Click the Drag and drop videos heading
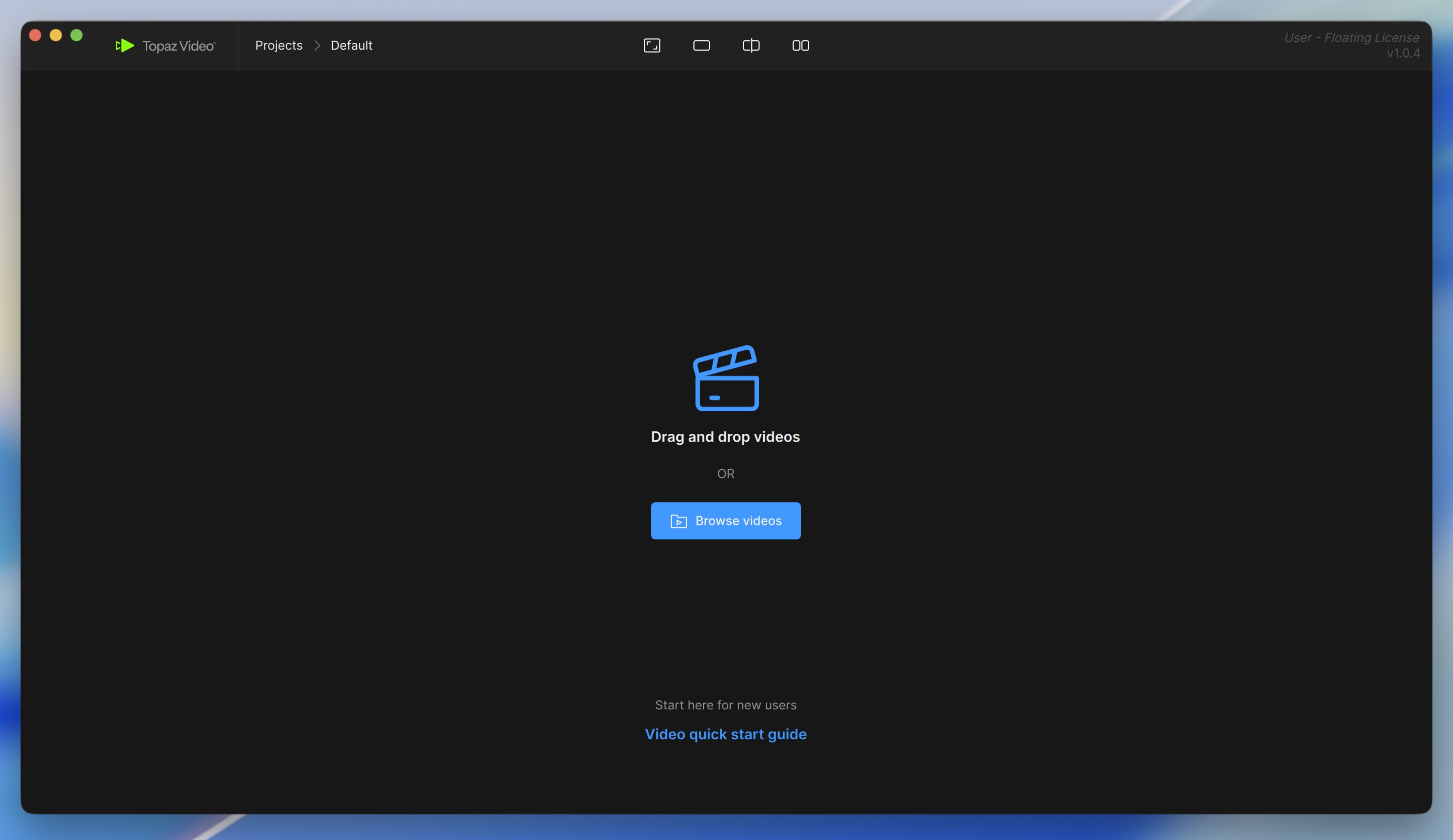 [x=725, y=437]
